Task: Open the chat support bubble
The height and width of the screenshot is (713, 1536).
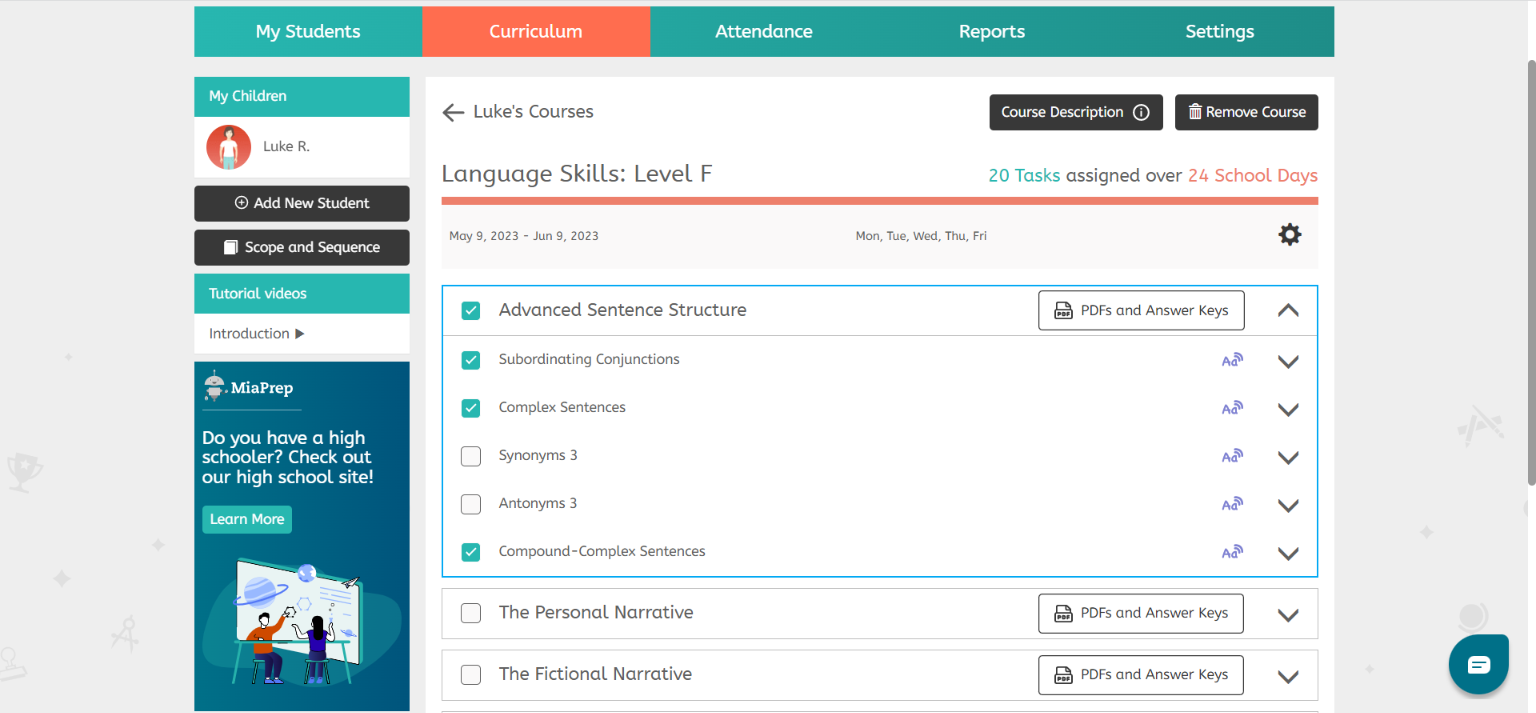Action: [x=1478, y=663]
